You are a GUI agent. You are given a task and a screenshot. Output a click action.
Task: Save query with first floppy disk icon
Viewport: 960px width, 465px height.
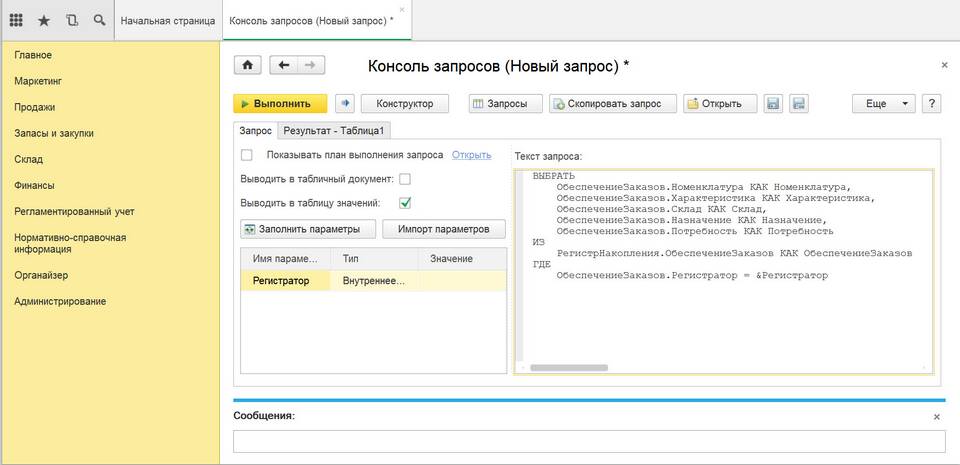point(773,103)
